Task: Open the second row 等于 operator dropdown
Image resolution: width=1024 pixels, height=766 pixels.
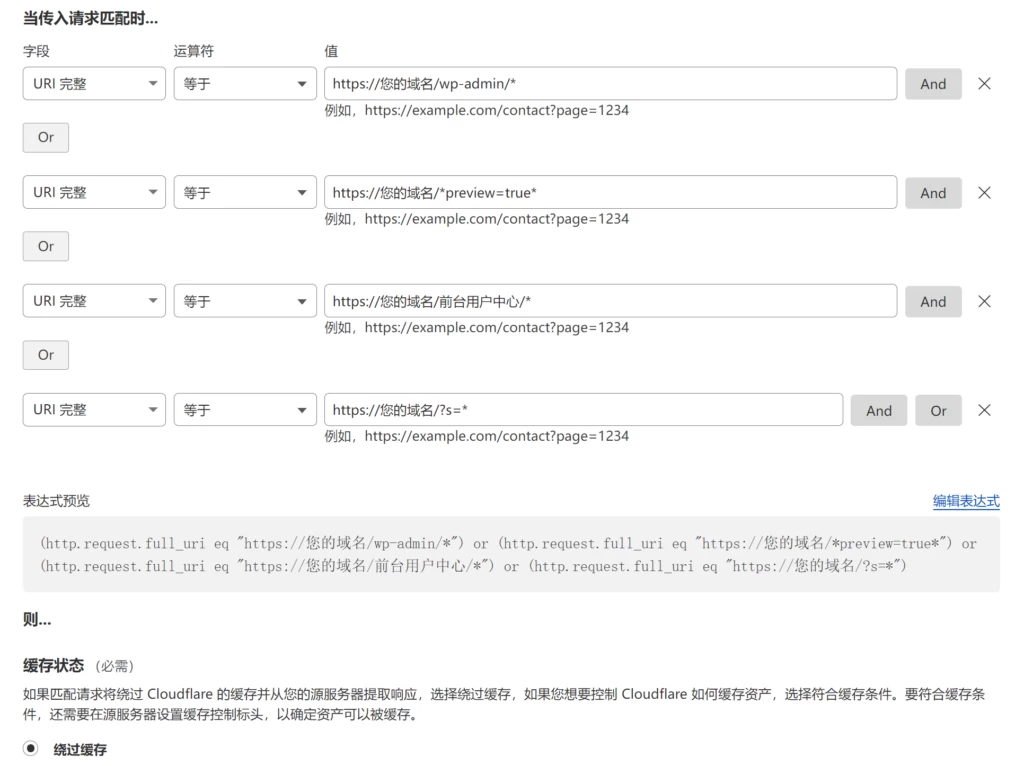Action: [x=244, y=192]
